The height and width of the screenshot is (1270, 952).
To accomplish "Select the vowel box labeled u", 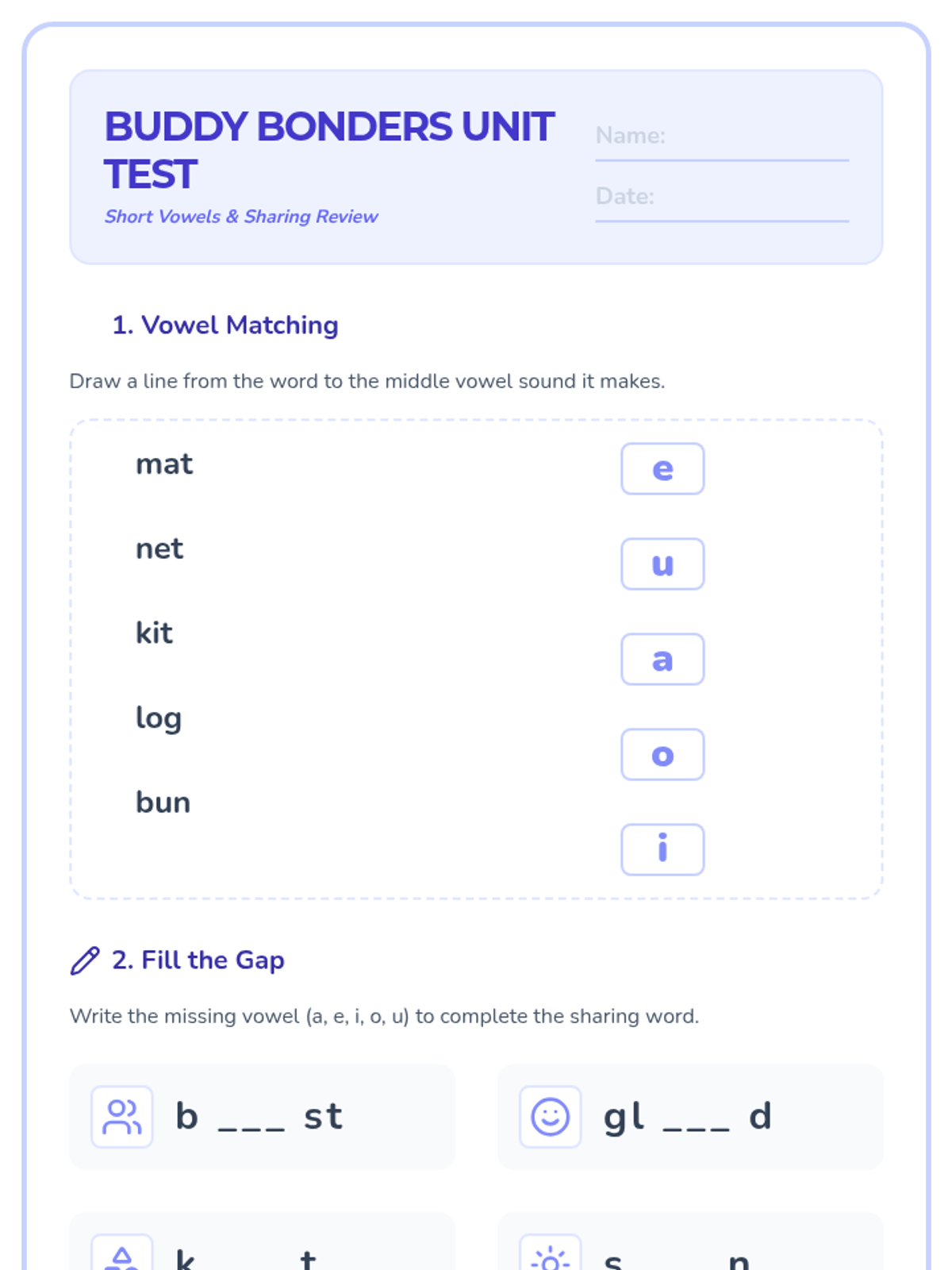I will pyautogui.click(x=662, y=564).
